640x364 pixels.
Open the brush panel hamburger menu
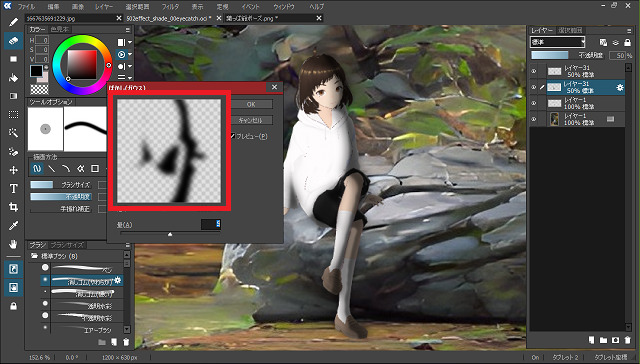tap(127, 245)
